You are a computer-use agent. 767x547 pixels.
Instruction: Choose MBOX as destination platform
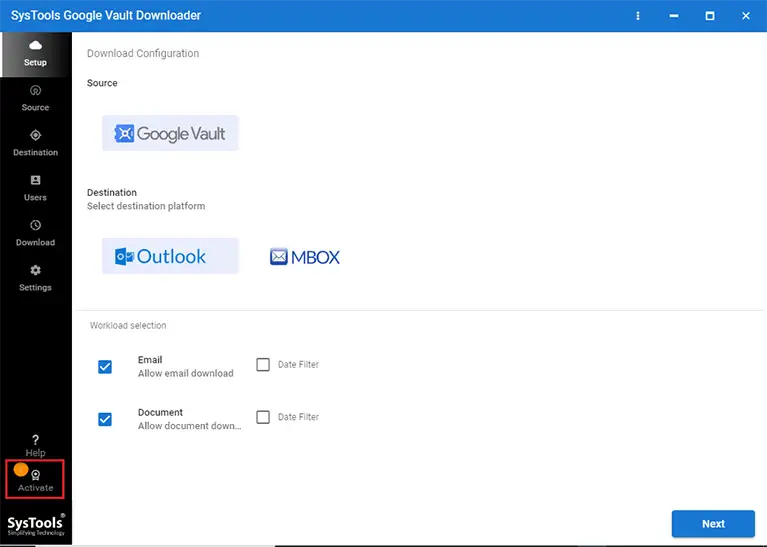click(304, 256)
